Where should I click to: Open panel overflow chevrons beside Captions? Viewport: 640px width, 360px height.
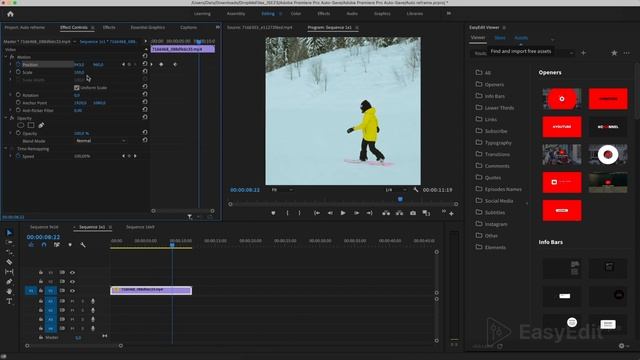pos(218,27)
